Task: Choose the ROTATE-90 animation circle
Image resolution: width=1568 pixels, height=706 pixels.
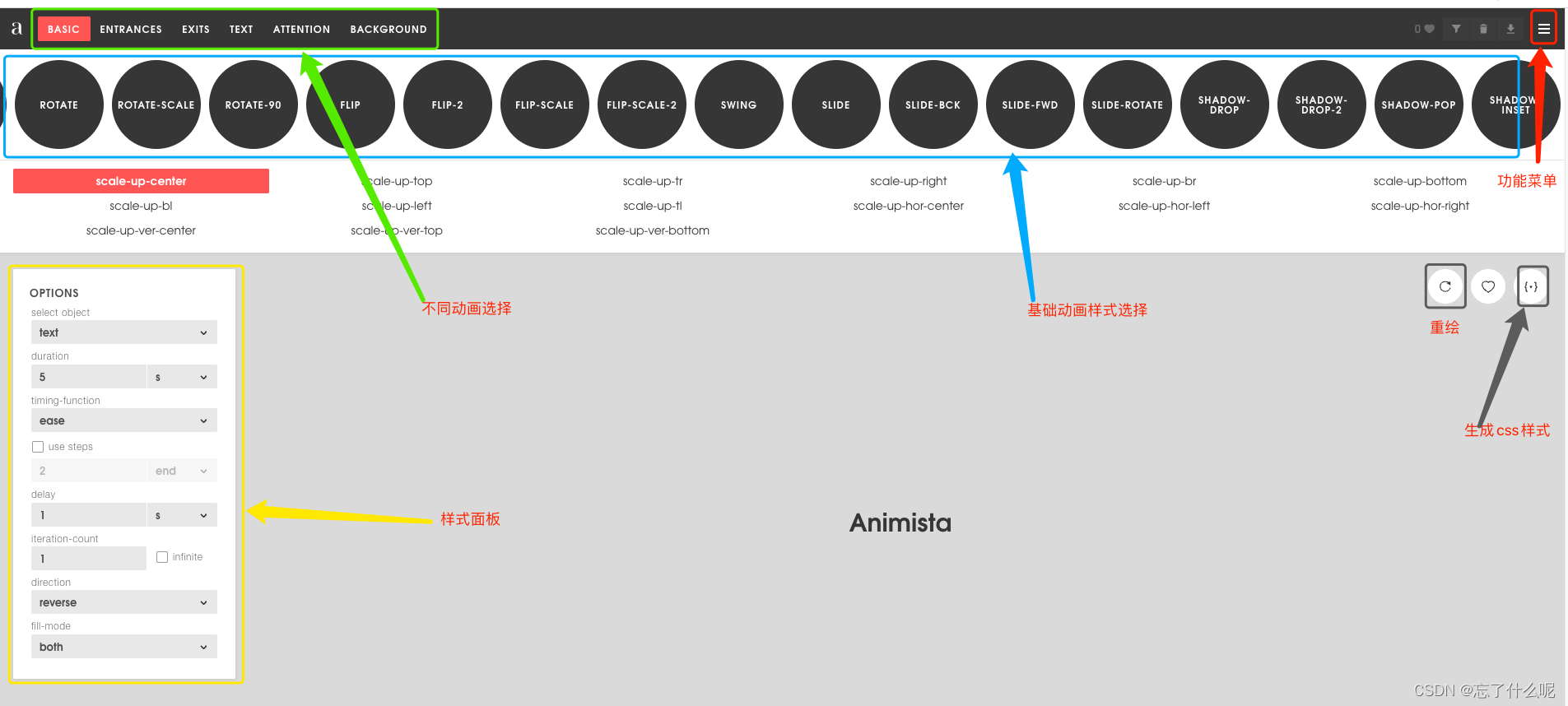Action: coord(254,105)
